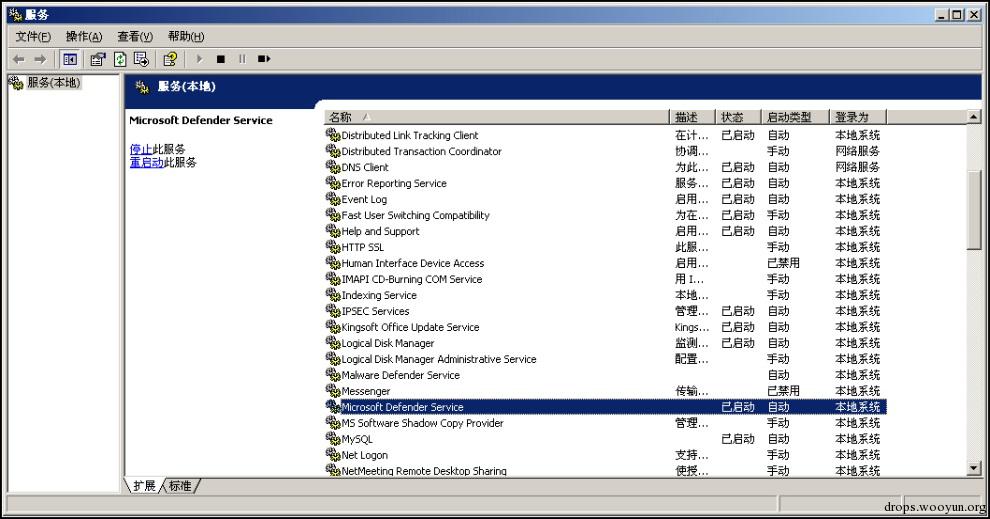Open the 操作(A) menu

84,37
